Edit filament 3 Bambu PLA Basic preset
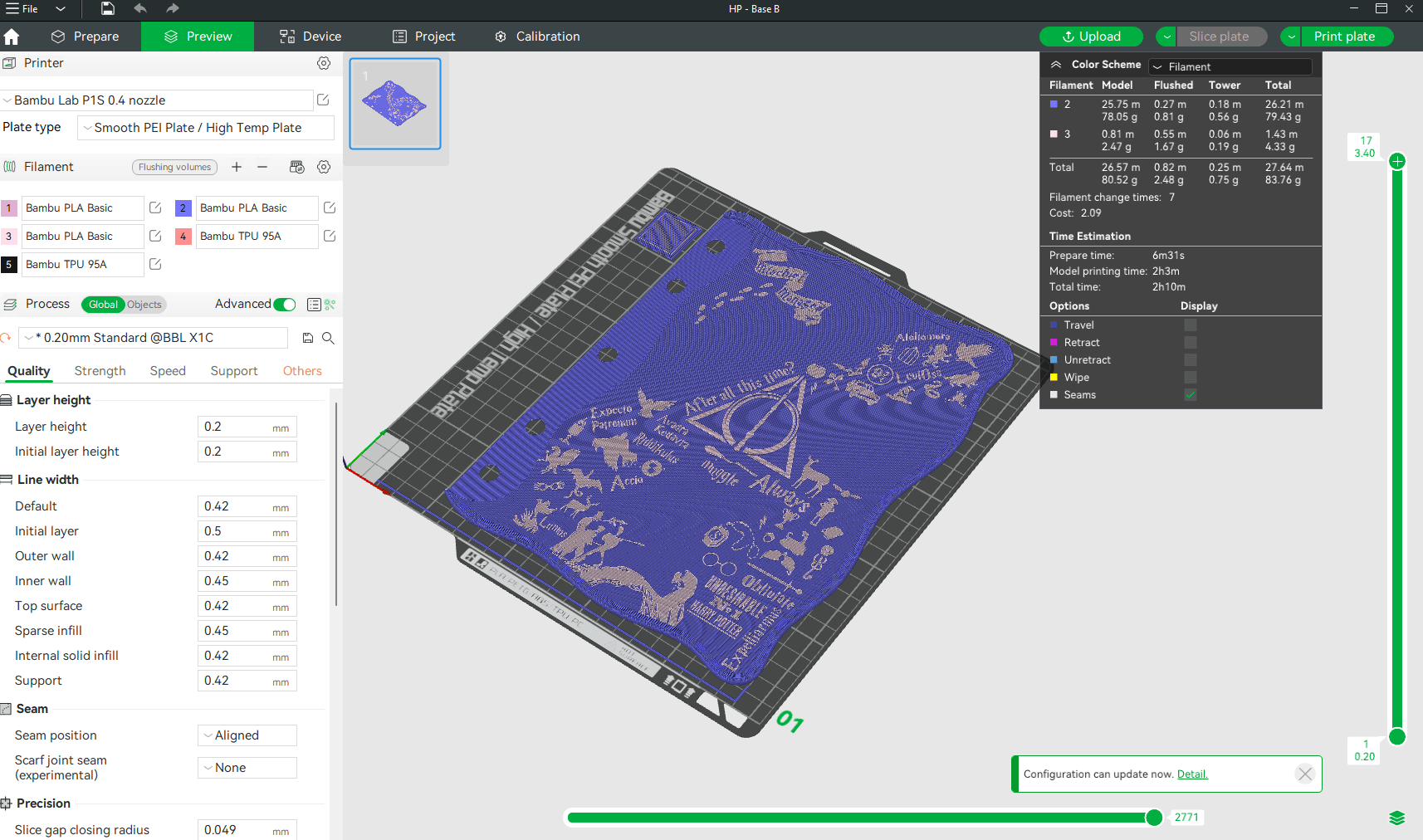 coord(155,236)
